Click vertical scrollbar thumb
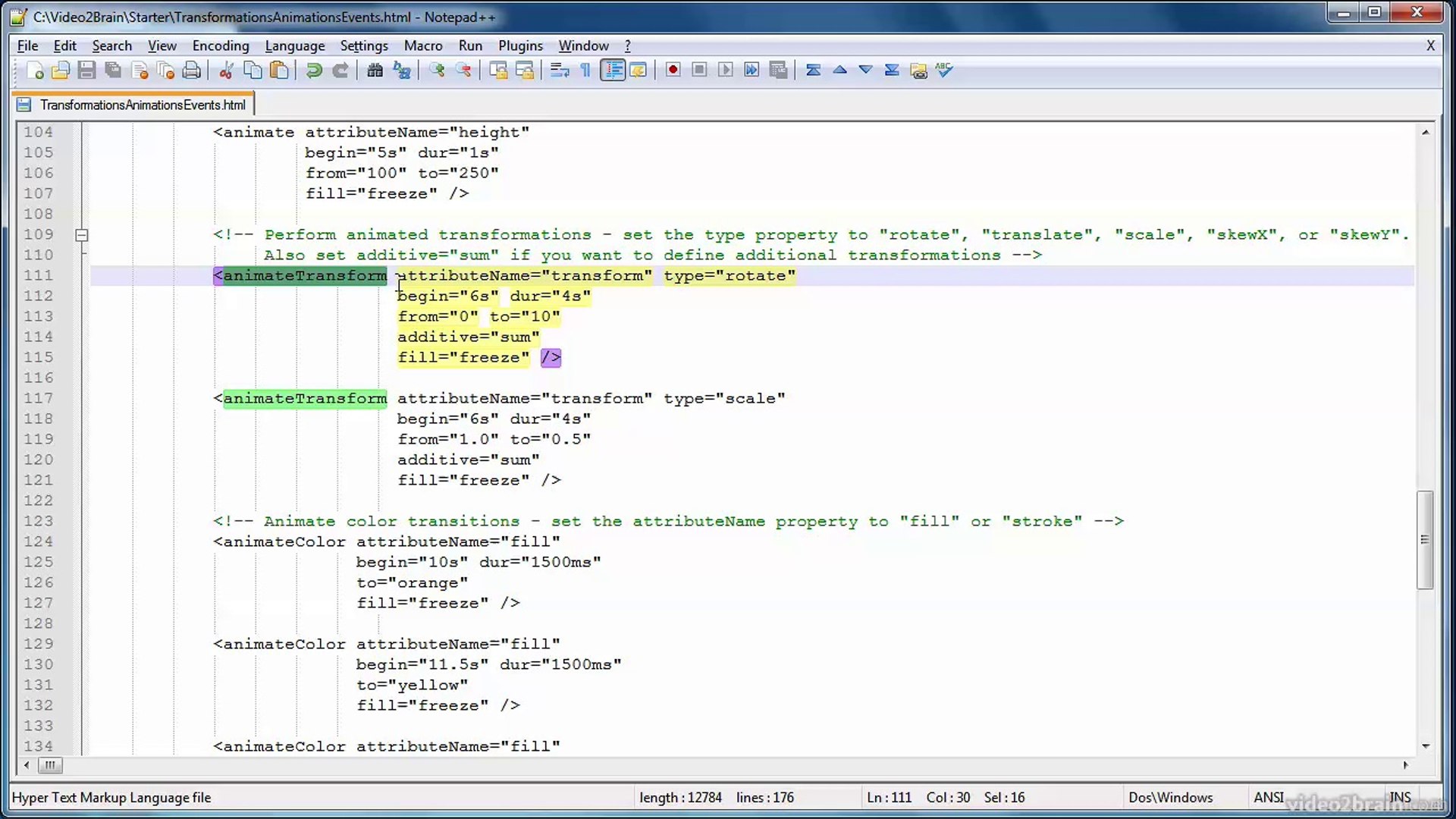The width and height of the screenshot is (1456, 819). pyautogui.click(x=1425, y=540)
